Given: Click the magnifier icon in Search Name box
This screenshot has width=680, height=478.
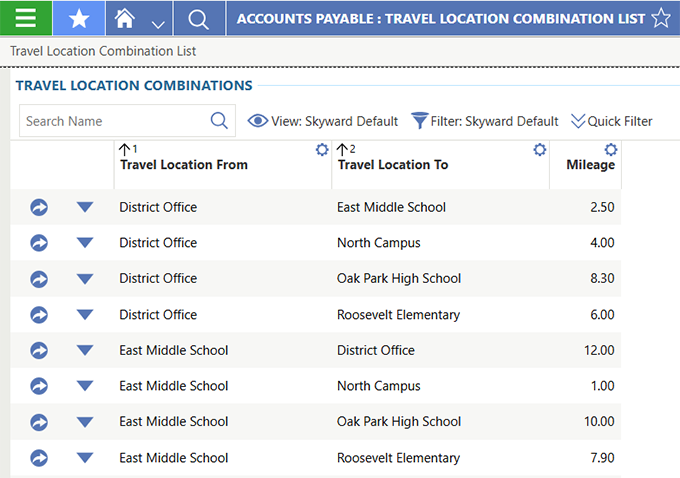Looking at the screenshot, I should (220, 121).
